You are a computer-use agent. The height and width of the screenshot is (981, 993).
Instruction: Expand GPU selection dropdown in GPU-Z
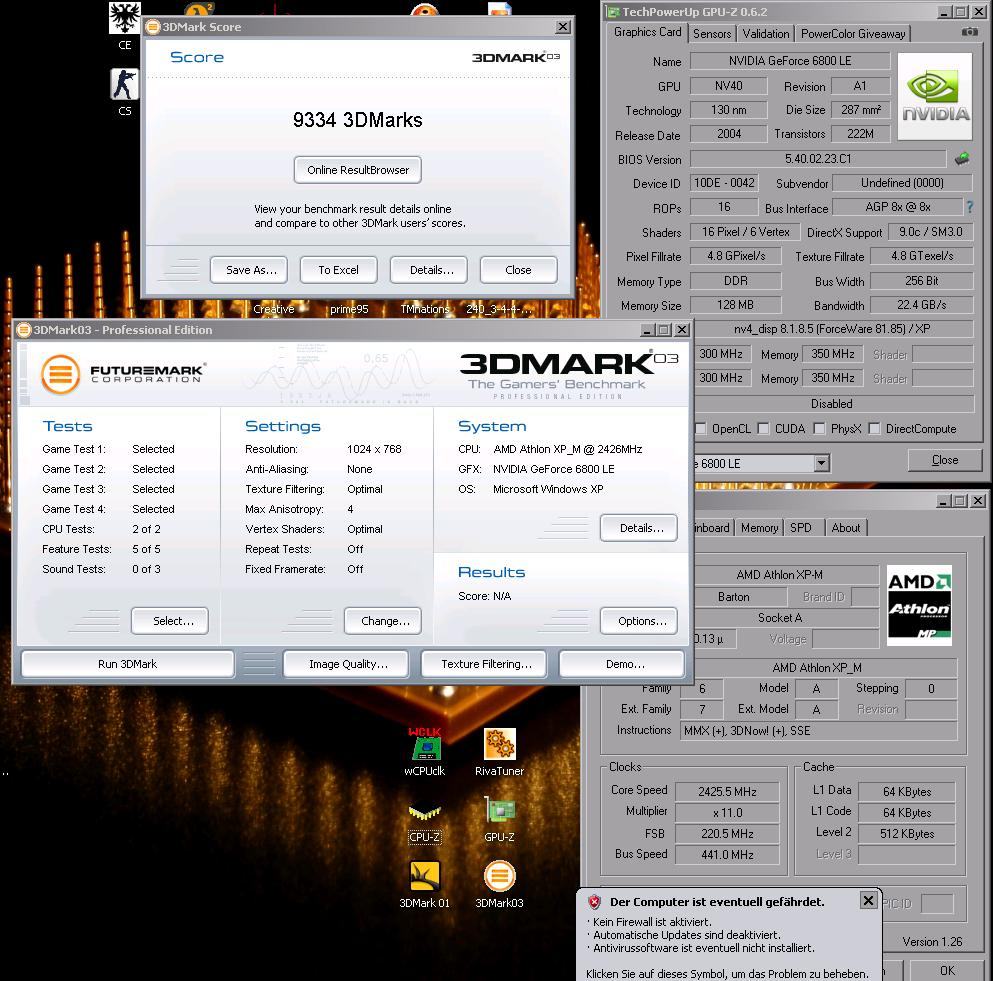point(821,463)
